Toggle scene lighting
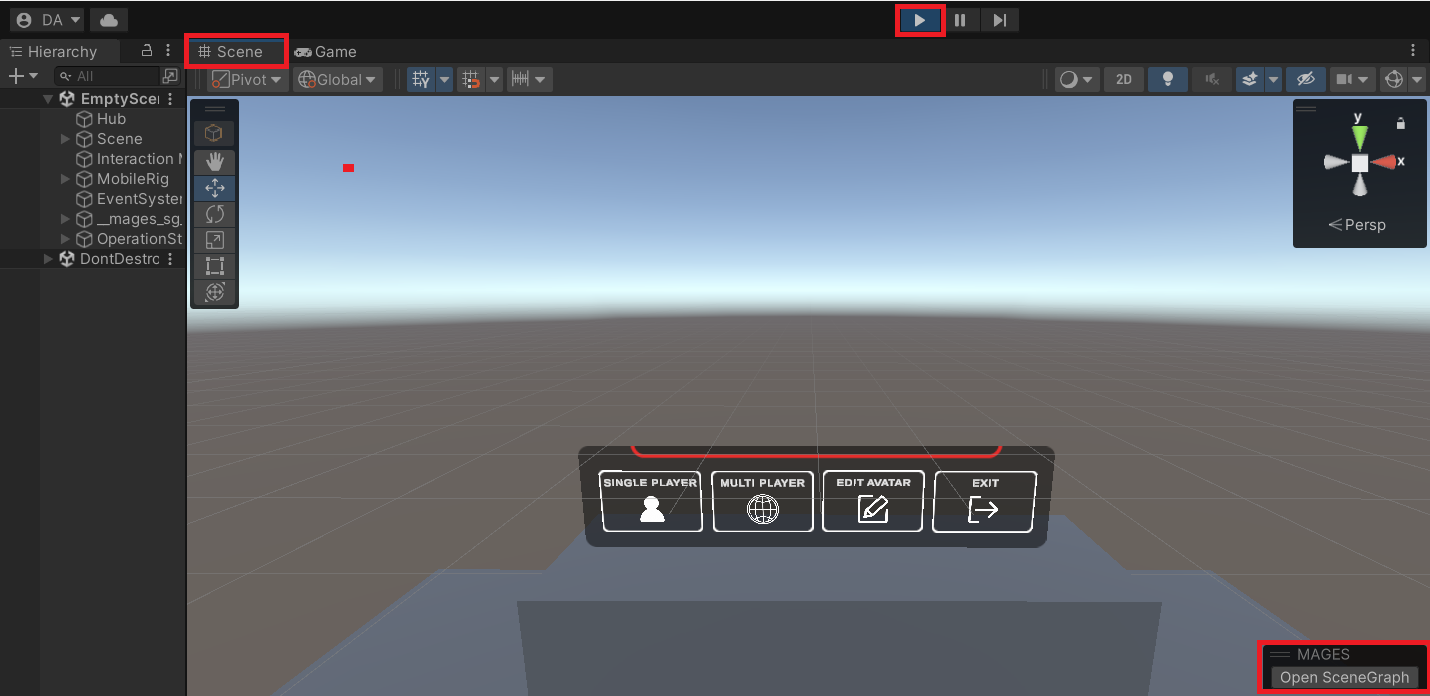The height and width of the screenshot is (696, 1430). pyautogui.click(x=1167, y=79)
